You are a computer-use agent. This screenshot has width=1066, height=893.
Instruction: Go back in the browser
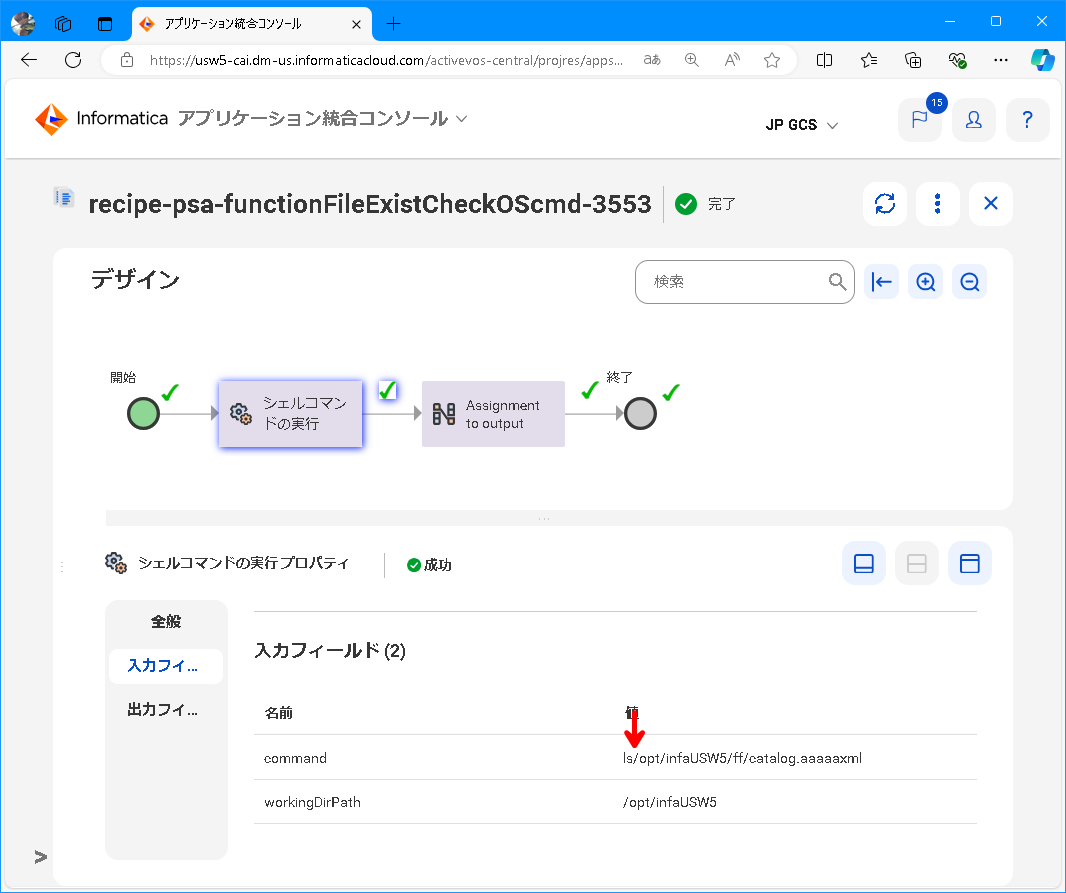click(x=29, y=60)
